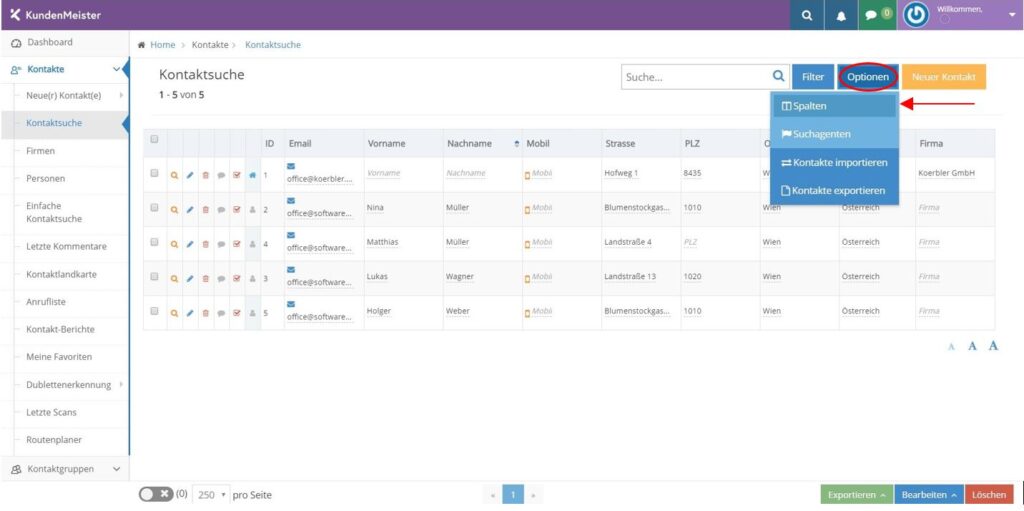The height and width of the screenshot is (511, 1024).
Task: Click the magnifier icon in the Suche field
Action: pyautogui.click(x=778, y=76)
